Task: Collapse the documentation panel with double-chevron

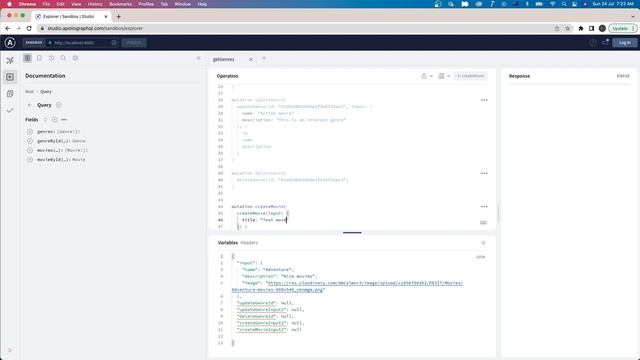Action: coord(199,58)
